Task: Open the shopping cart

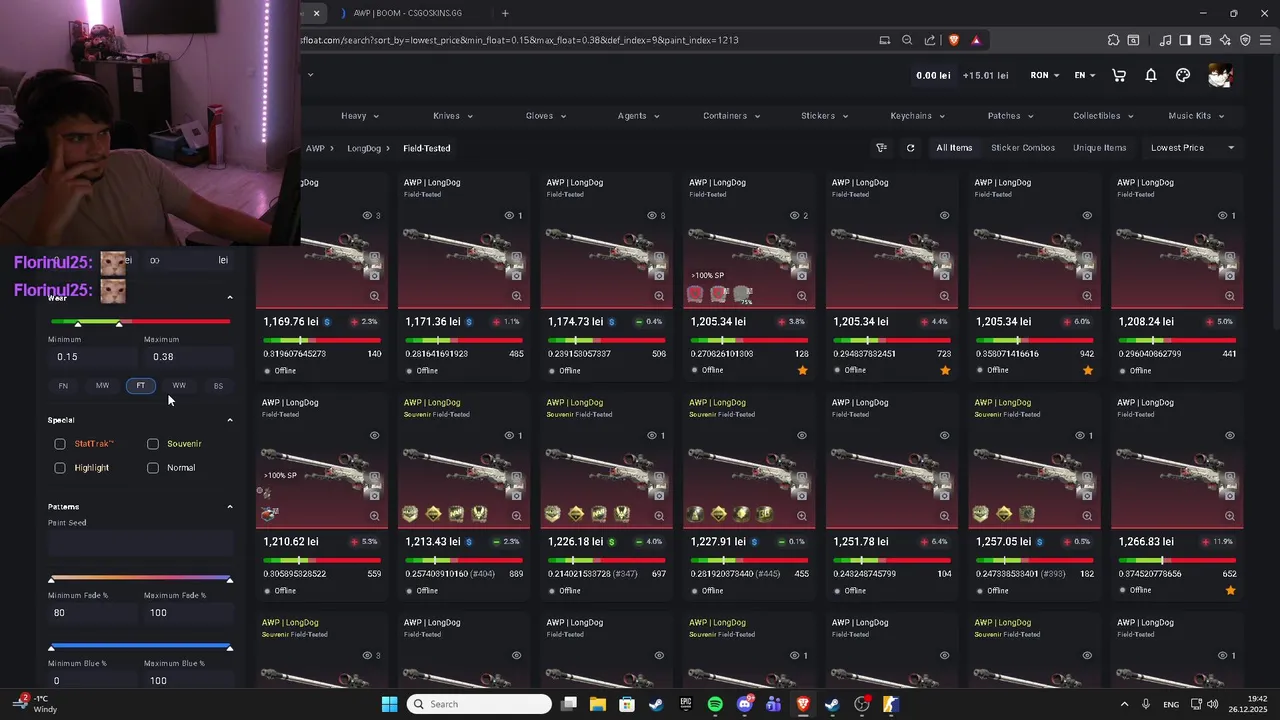Action: coord(1119,75)
